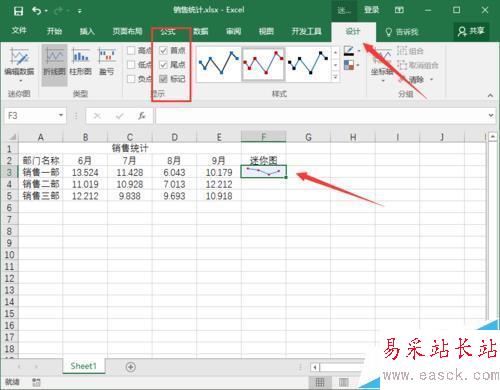Click the Save icon in quick access toolbar
500x390 pixels.
click(18, 11)
